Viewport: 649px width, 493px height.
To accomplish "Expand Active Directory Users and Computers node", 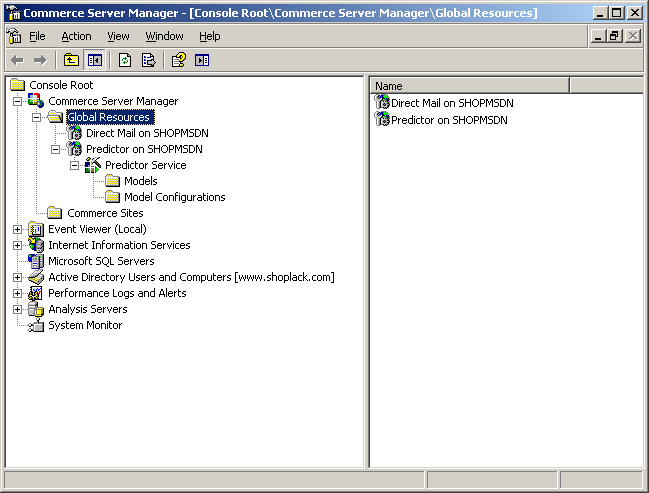I will click(17, 277).
